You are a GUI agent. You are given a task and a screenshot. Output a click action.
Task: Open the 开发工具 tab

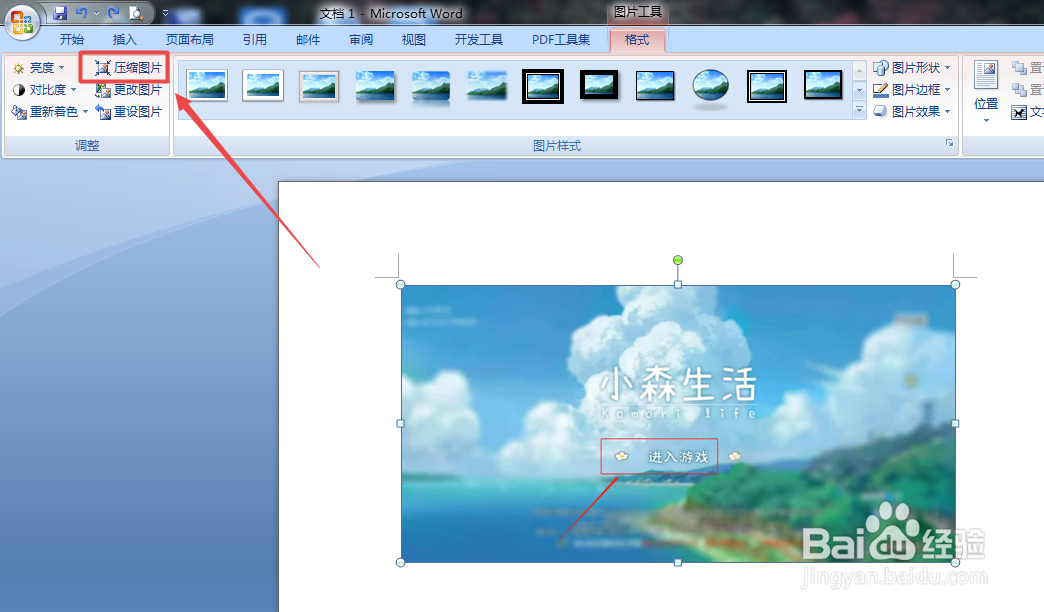[x=479, y=40]
